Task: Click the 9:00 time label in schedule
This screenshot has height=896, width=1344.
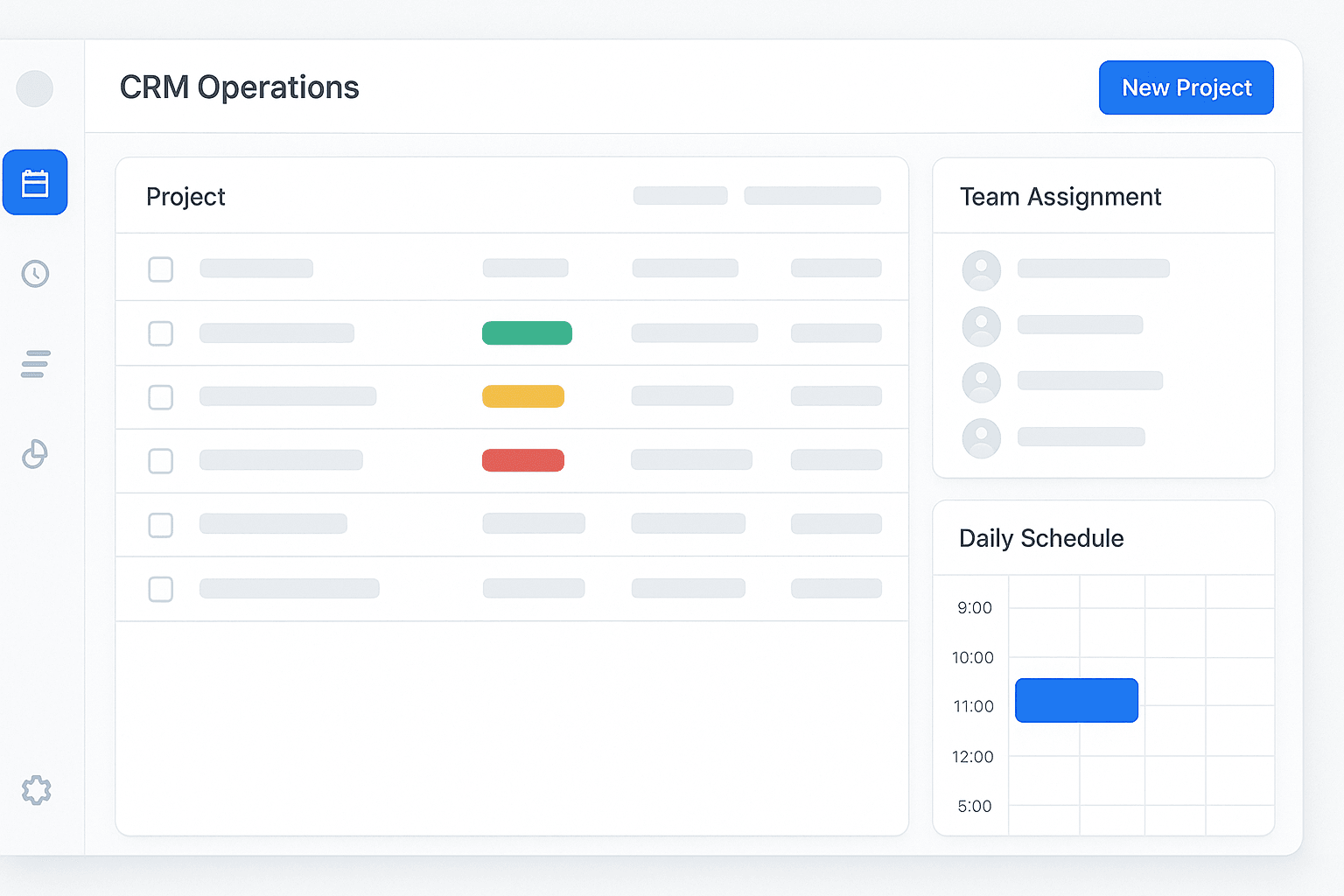Action: [x=974, y=608]
